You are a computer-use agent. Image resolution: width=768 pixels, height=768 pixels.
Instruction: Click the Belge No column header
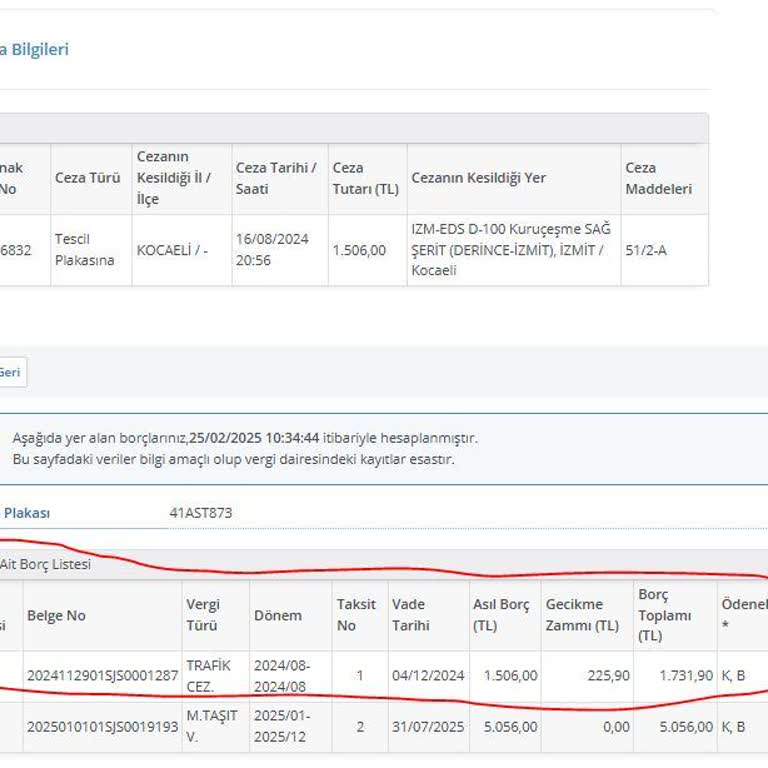(x=56, y=615)
